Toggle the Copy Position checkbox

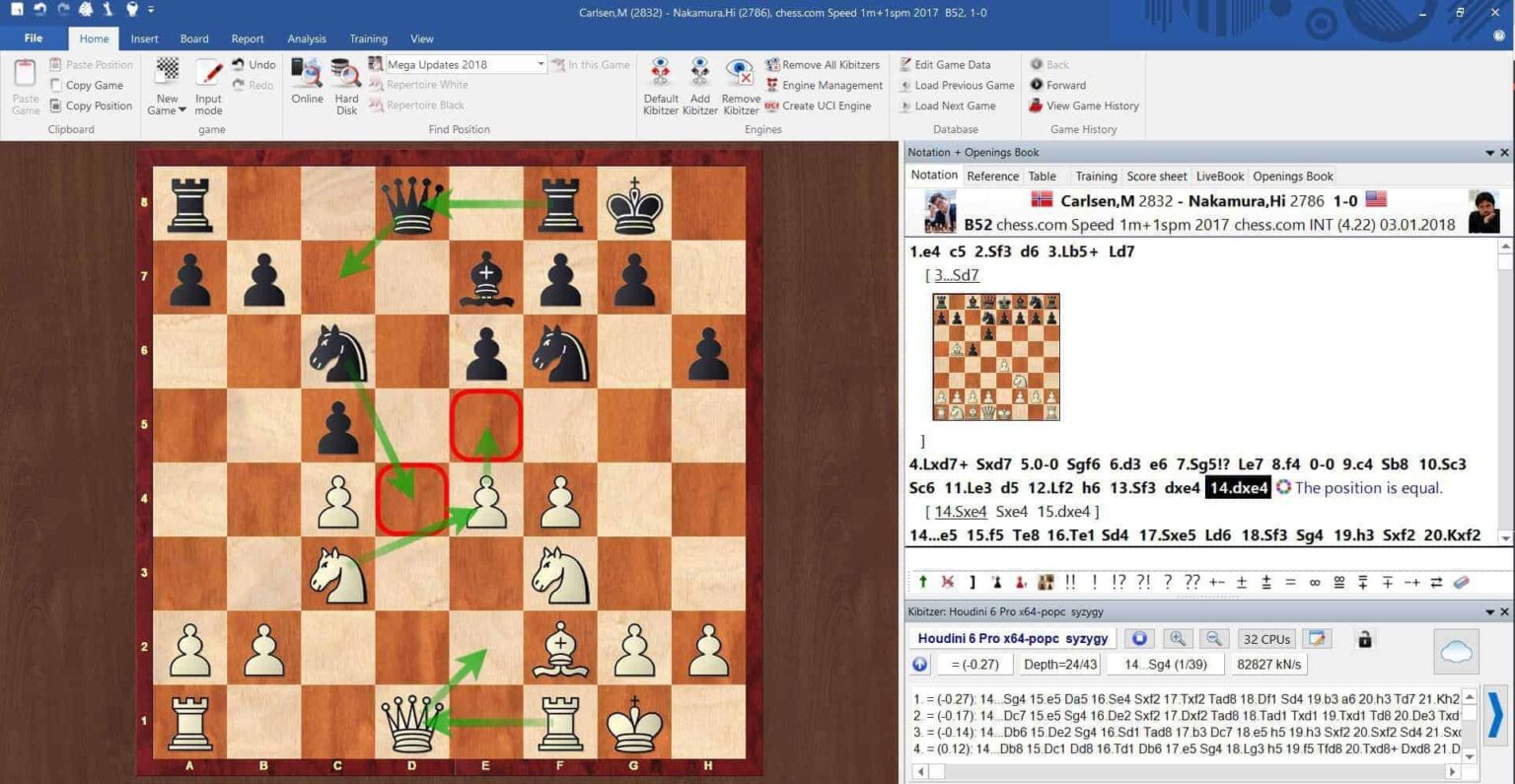(57, 106)
